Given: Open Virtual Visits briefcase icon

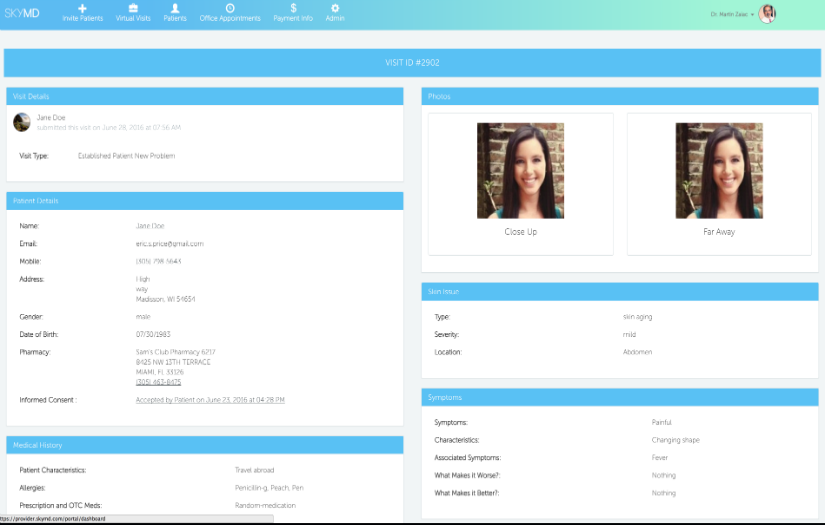Looking at the screenshot, I should pyautogui.click(x=133, y=8).
